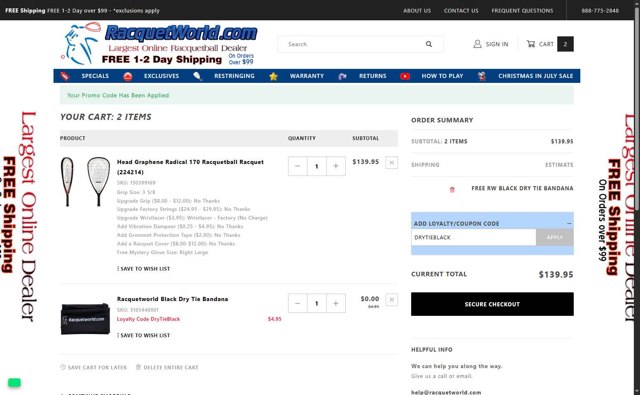
Task: Open cart item count badge
Action: [565, 44]
